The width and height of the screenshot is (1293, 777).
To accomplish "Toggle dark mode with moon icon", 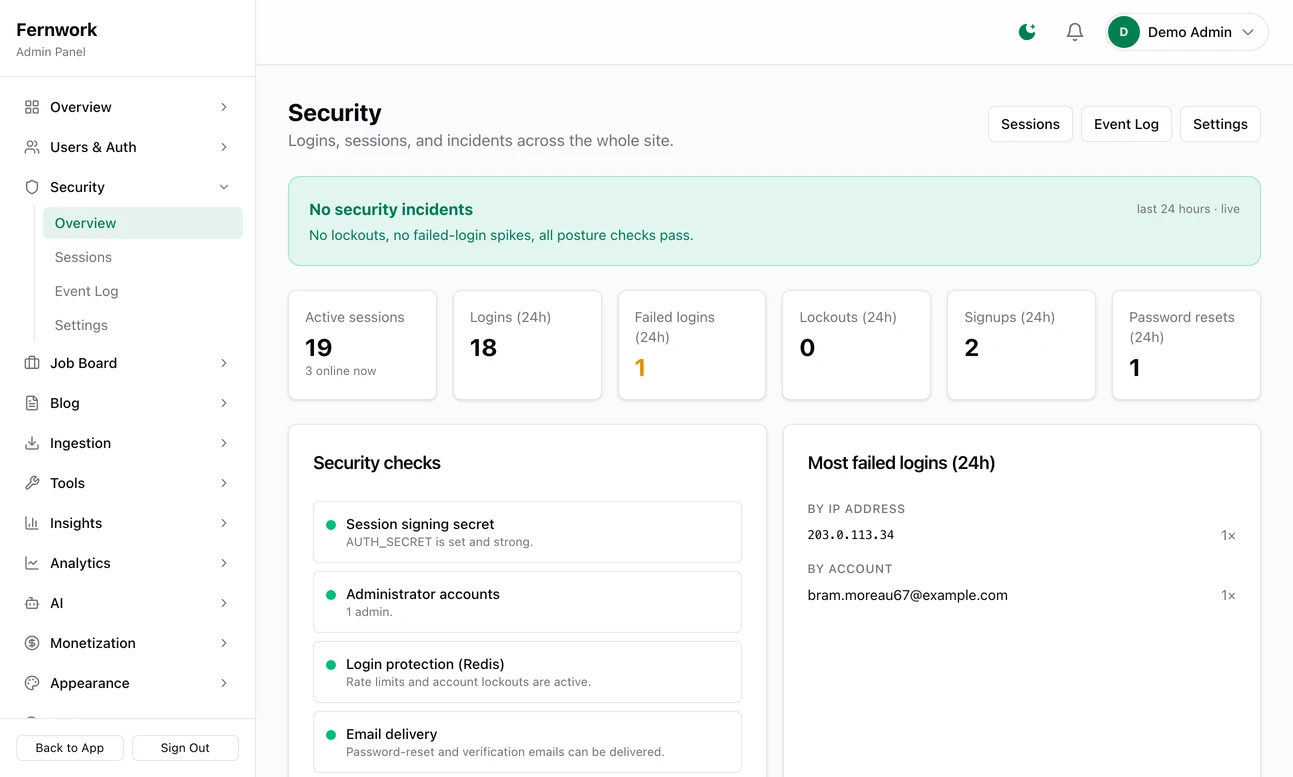I will (x=1027, y=32).
